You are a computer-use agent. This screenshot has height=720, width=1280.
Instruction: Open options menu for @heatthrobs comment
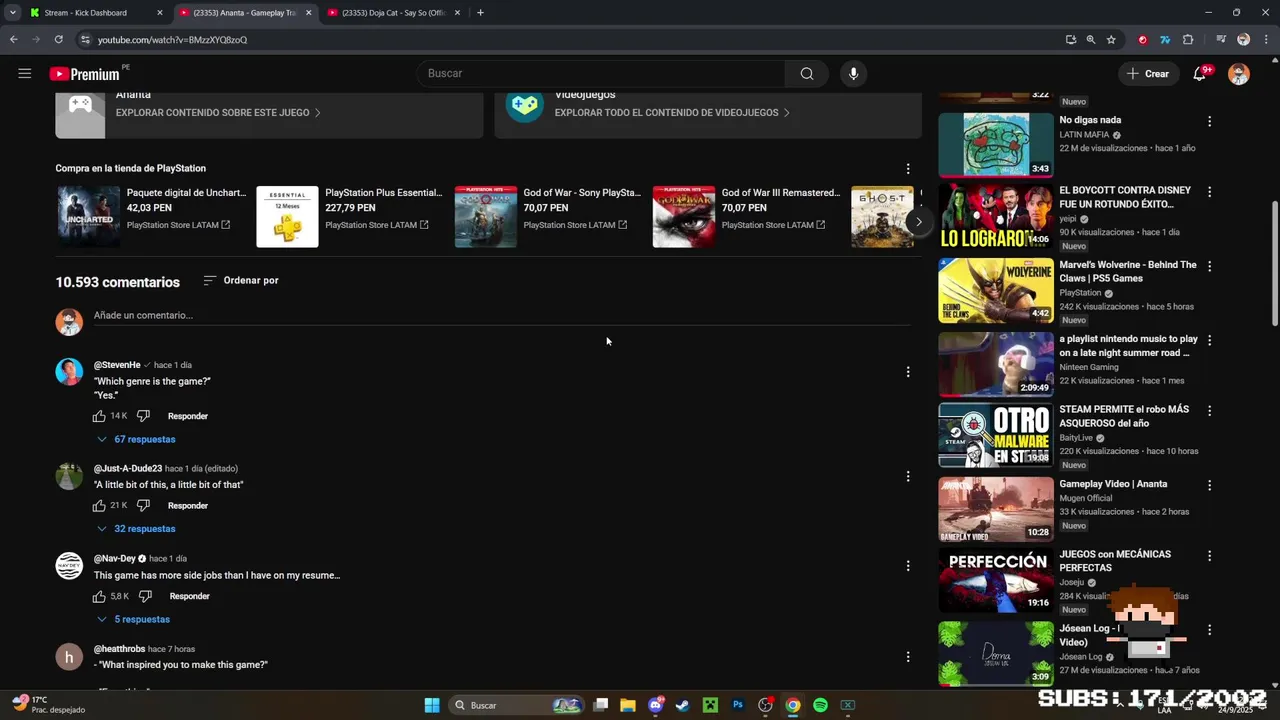[x=908, y=657]
